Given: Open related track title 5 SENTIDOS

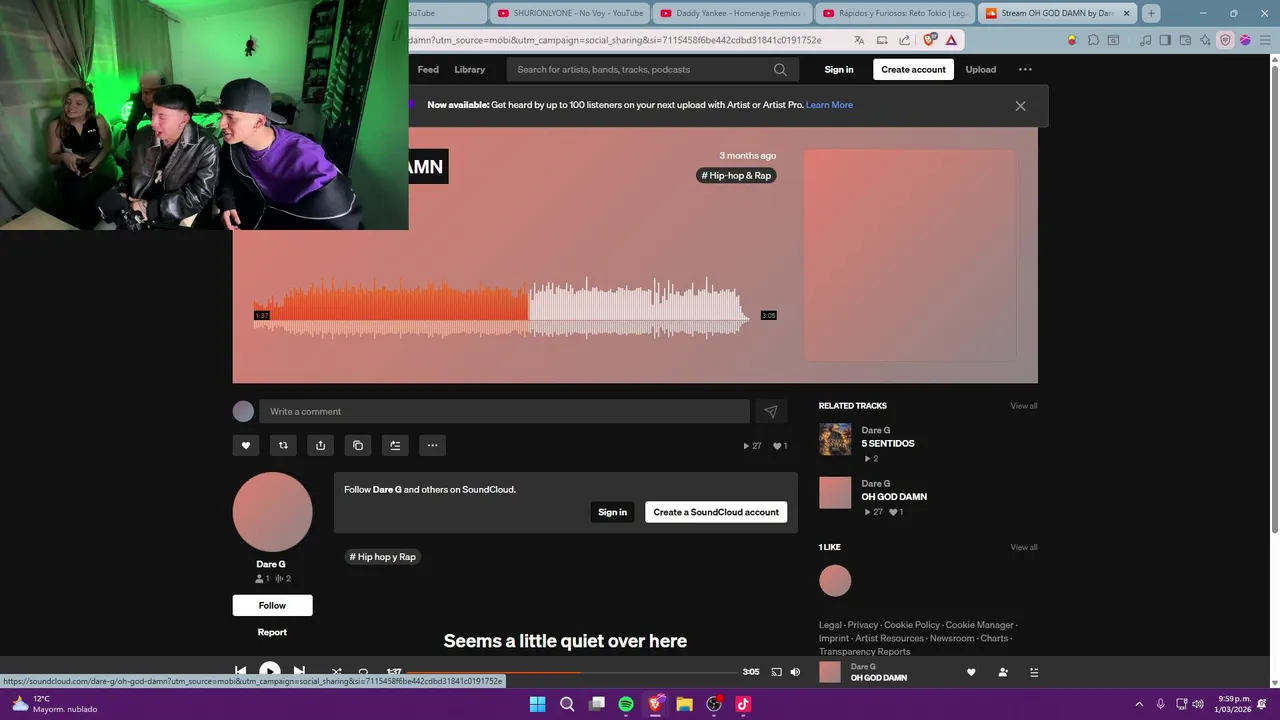Looking at the screenshot, I should [888, 443].
